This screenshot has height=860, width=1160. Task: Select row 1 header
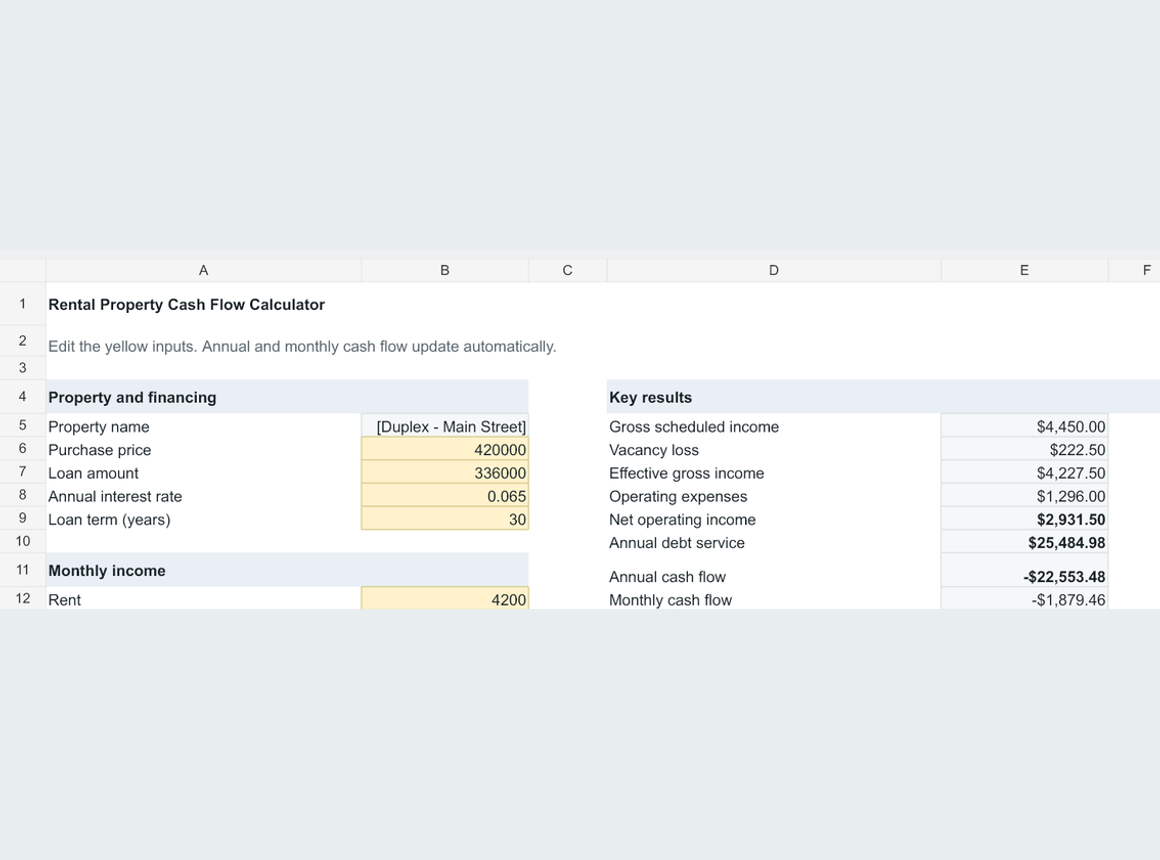[23, 303]
